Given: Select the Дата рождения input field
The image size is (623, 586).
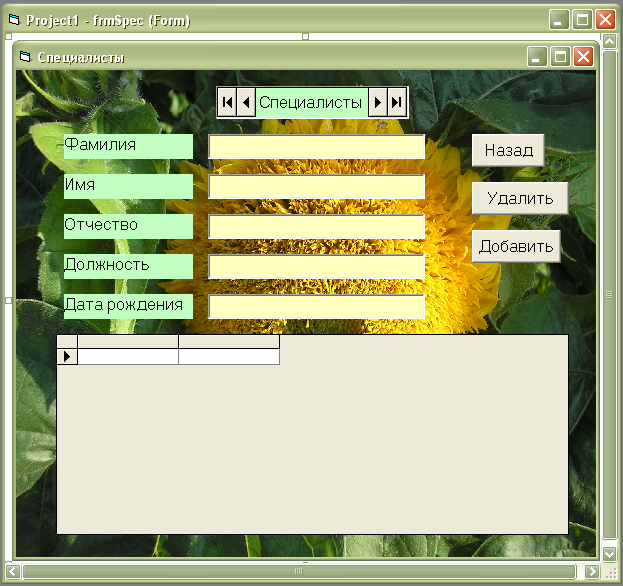Looking at the screenshot, I should coord(317,307).
